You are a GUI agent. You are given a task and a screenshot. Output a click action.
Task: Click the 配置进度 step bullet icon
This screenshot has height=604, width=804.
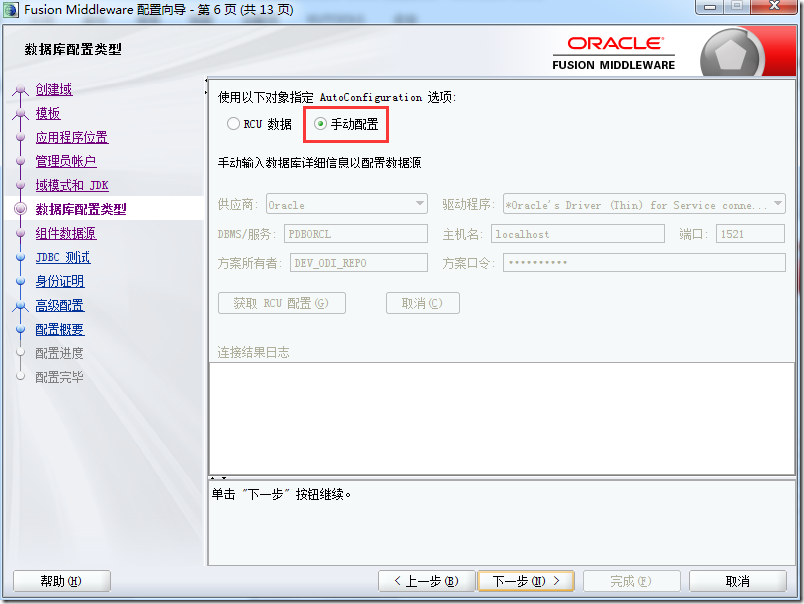[x=21, y=353]
